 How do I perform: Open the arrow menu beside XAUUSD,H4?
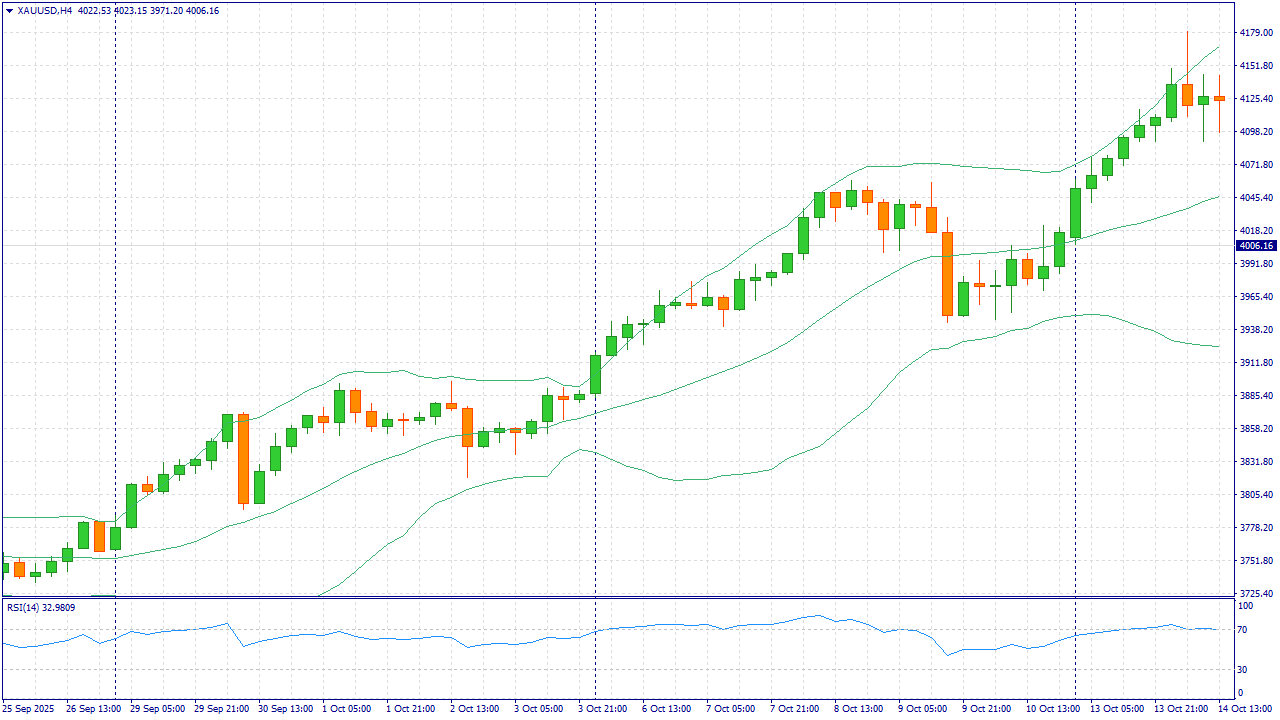9,10
